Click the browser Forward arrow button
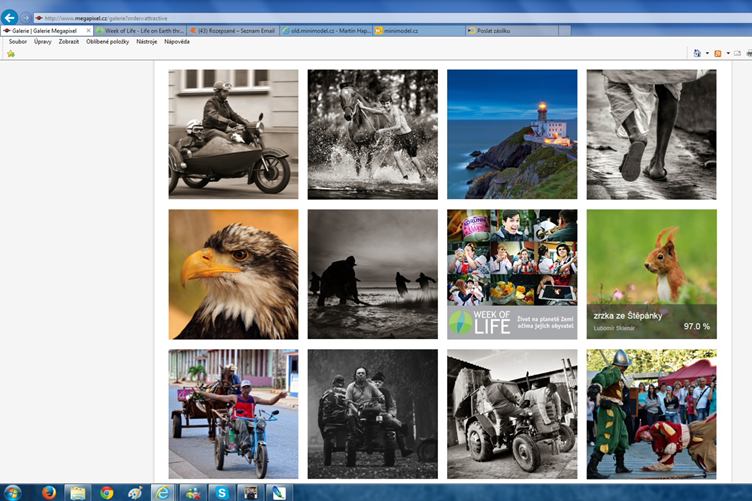The image size is (752, 501). 26,18
